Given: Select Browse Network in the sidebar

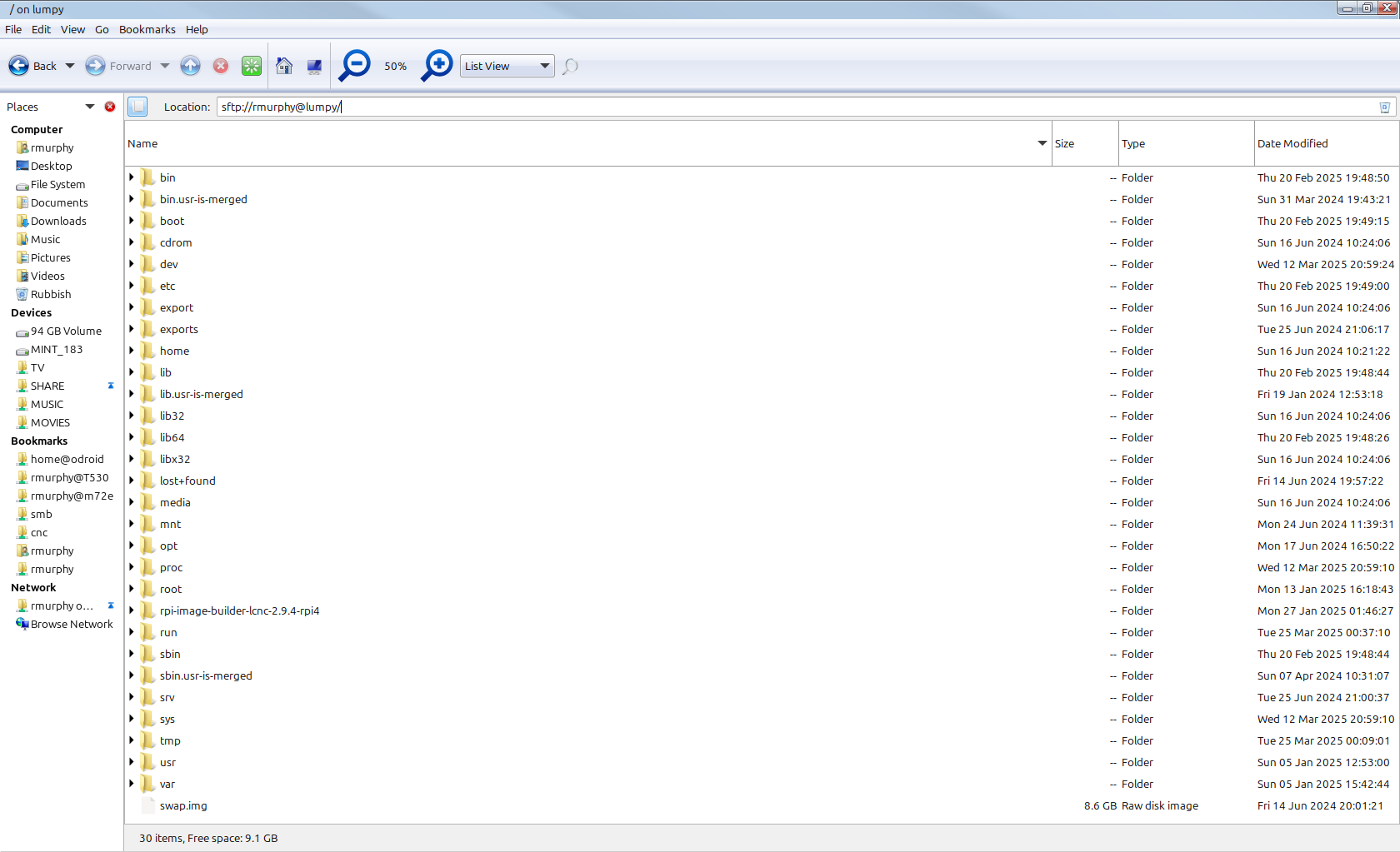Looking at the screenshot, I should [71, 624].
